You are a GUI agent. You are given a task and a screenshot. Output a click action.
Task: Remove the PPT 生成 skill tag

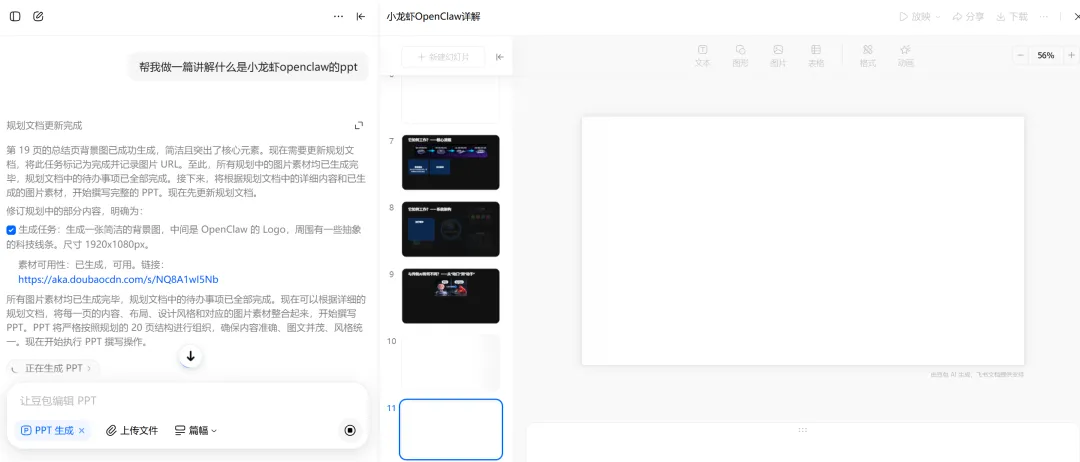pyautogui.click(x=81, y=430)
